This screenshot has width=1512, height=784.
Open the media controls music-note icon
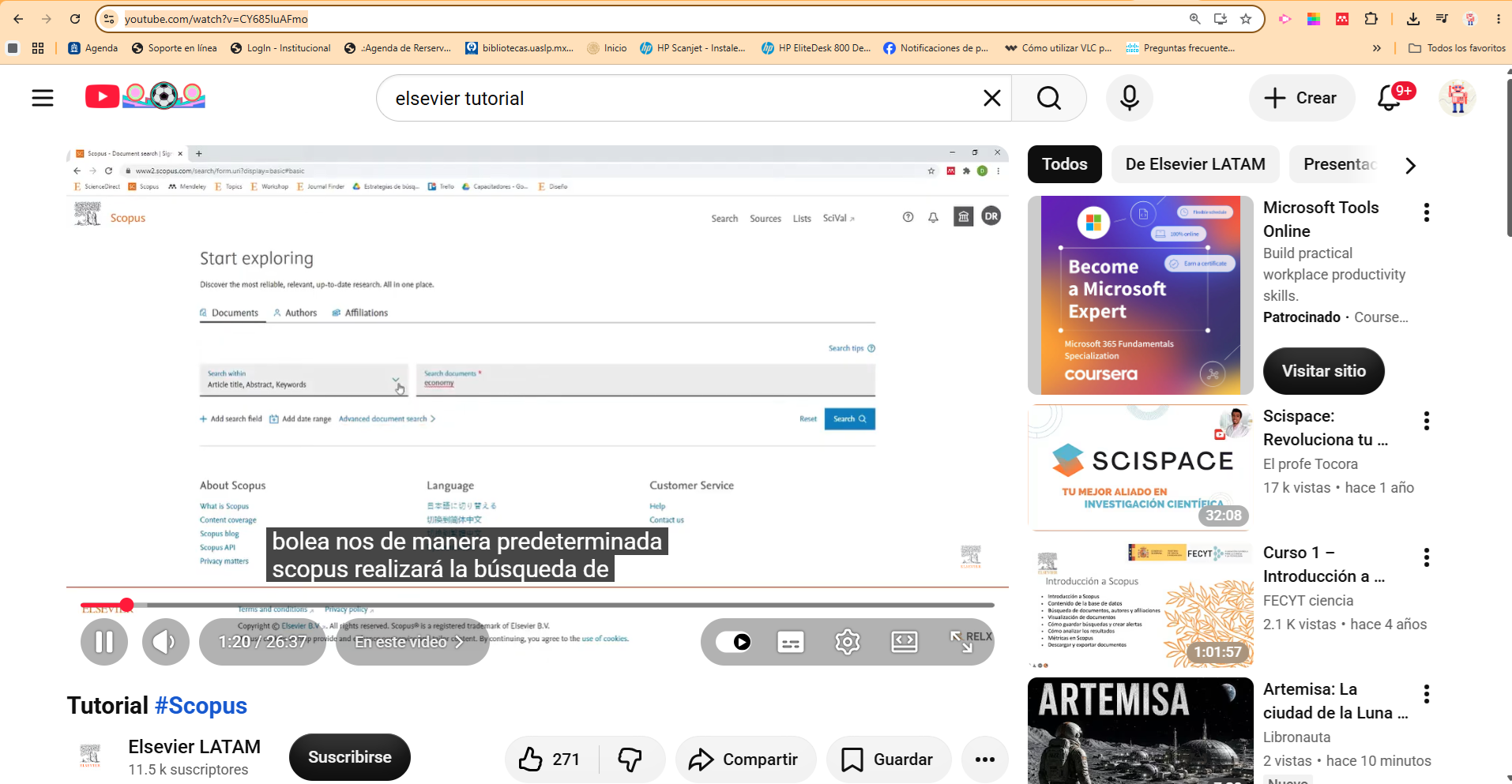pyautogui.click(x=1442, y=19)
